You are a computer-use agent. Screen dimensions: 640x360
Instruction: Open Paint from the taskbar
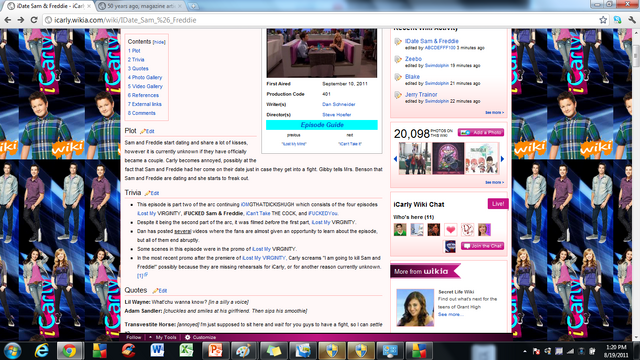pos(244,351)
